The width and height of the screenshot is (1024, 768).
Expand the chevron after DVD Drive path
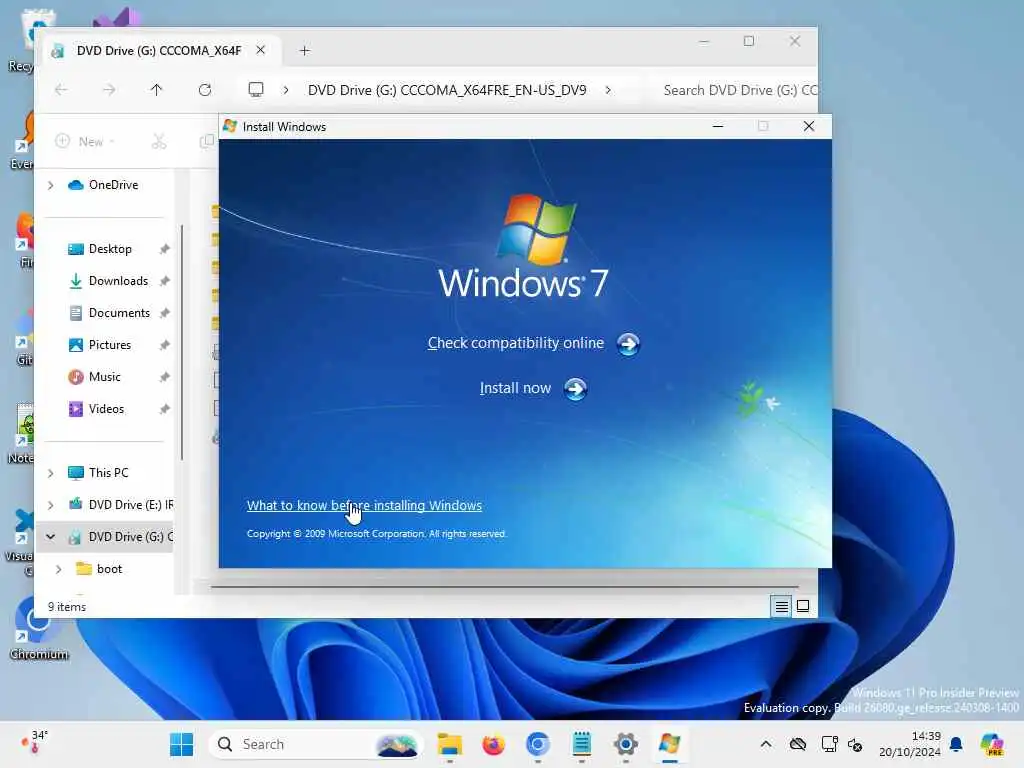click(x=608, y=90)
